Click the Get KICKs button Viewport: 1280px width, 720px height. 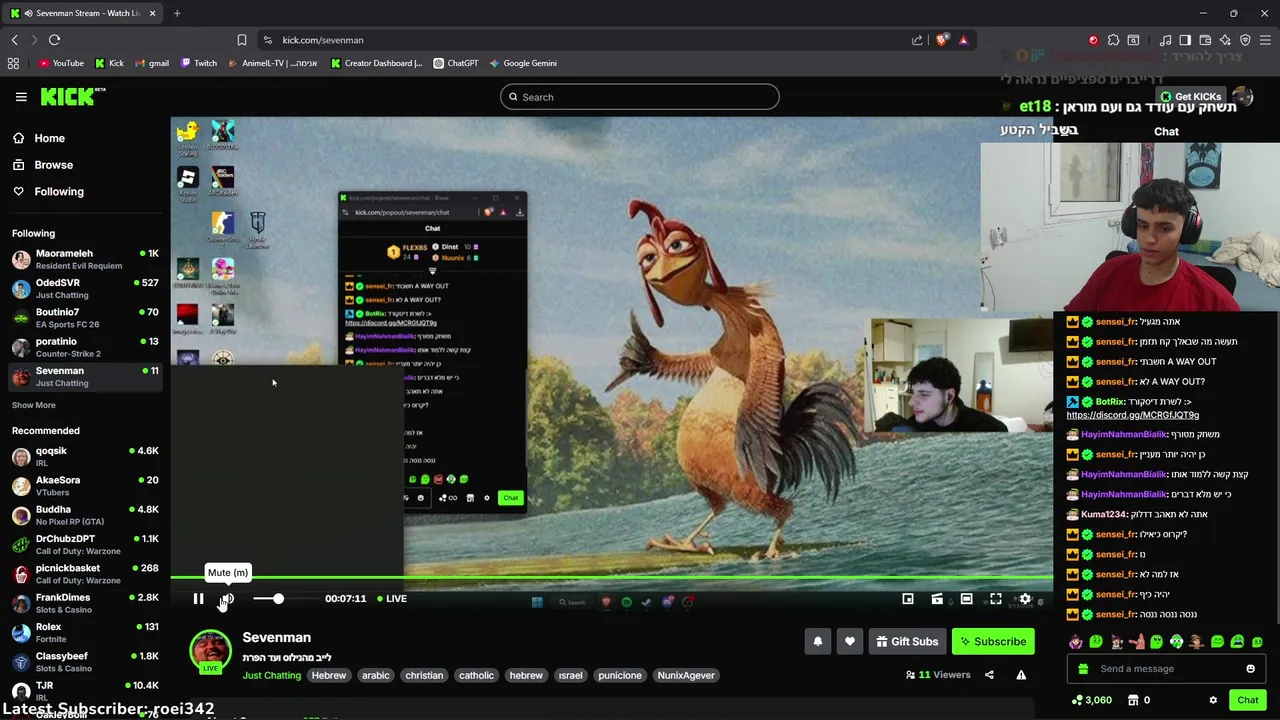pyautogui.click(x=1190, y=97)
